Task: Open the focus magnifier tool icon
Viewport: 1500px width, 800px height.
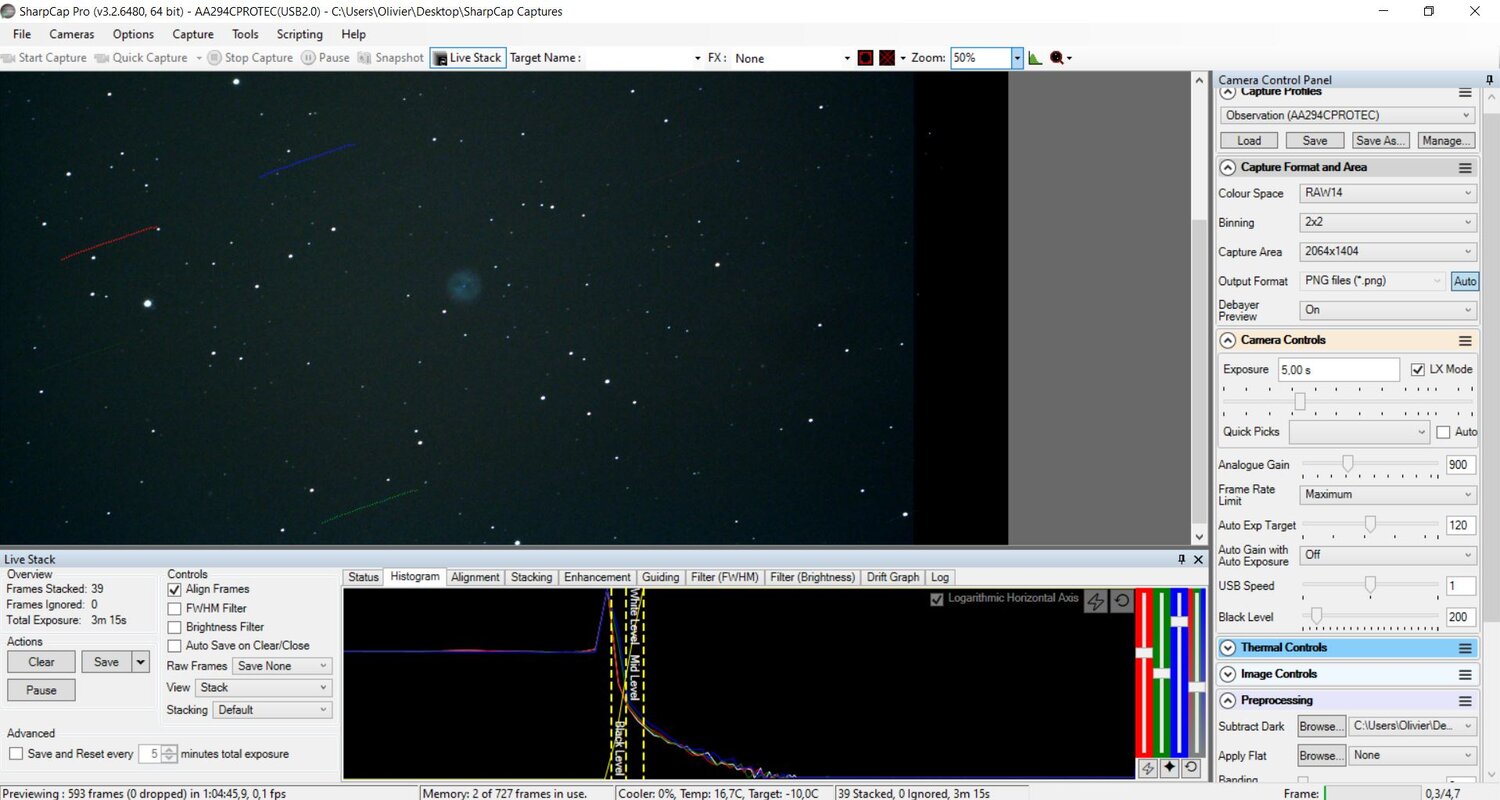Action: point(1057,58)
